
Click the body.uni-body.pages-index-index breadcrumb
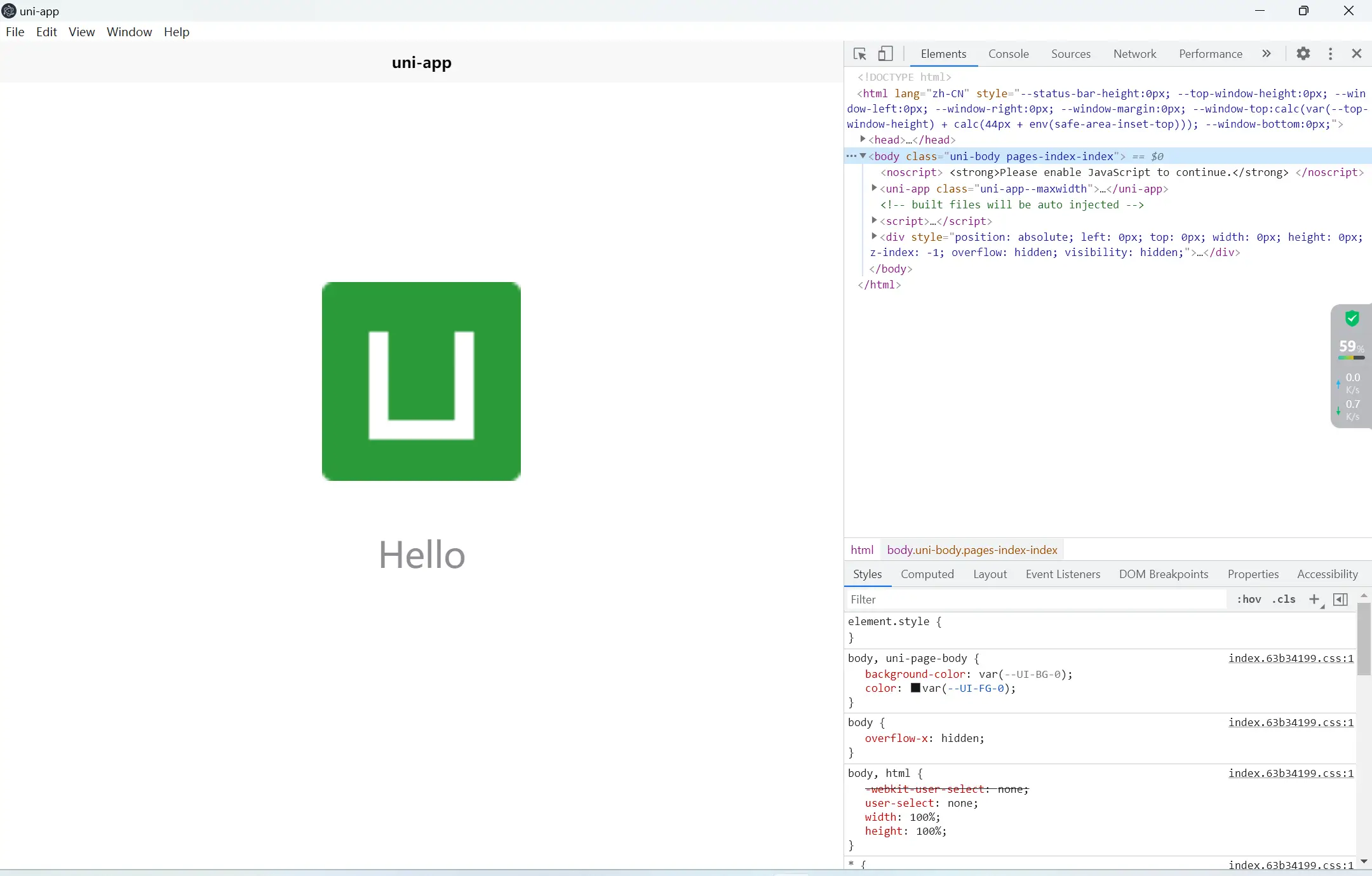[x=972, y=550]
